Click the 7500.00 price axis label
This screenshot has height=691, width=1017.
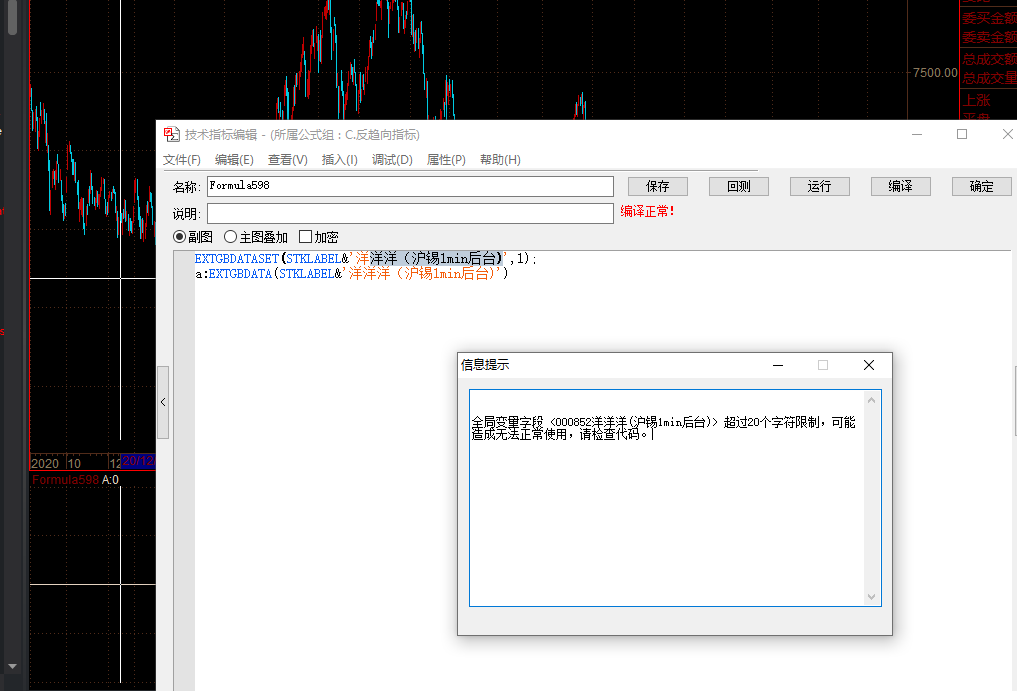coord(935,73)
